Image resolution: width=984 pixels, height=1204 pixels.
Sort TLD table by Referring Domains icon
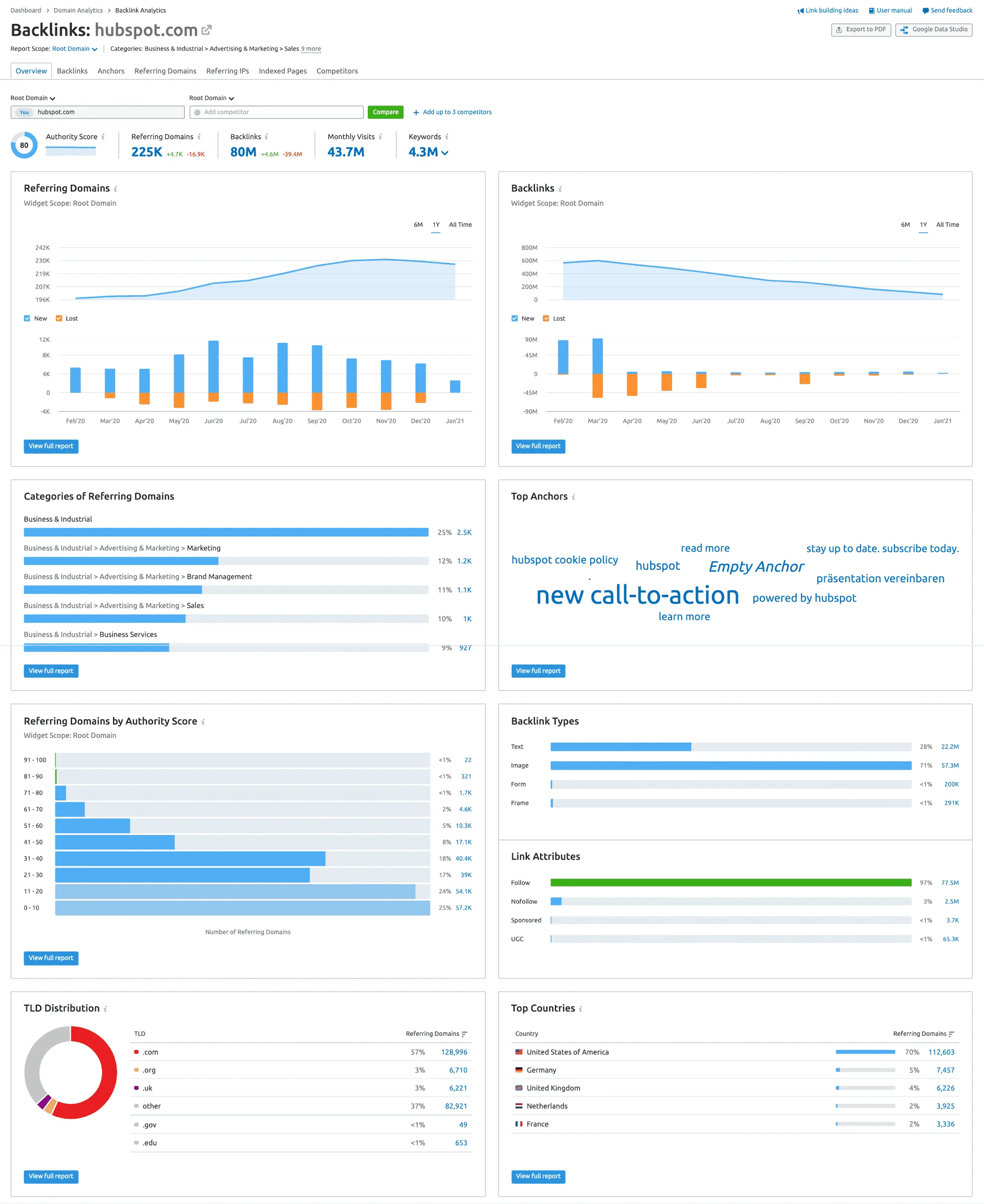coord(464,1034)
